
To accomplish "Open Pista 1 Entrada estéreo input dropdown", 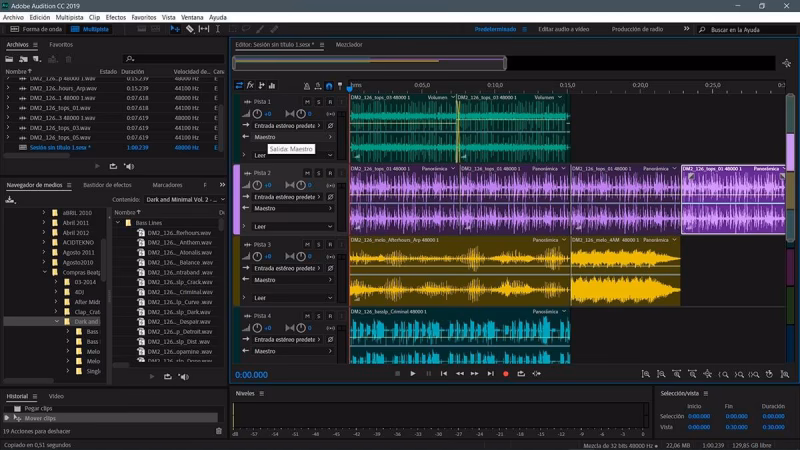I will point(288,126).
